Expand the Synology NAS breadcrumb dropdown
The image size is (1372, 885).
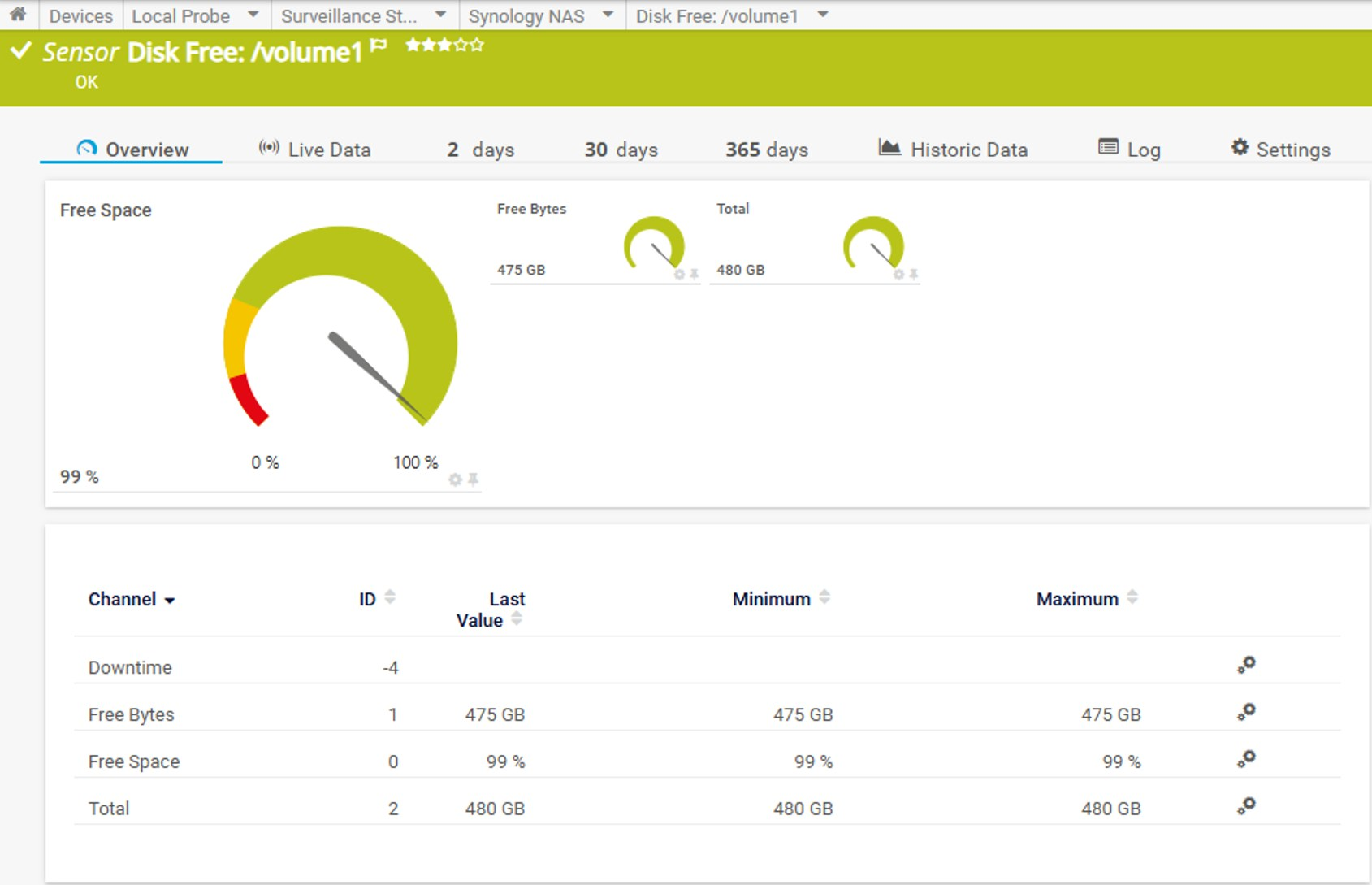click(608, 15)
